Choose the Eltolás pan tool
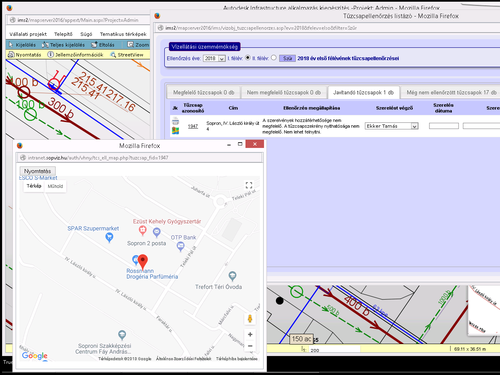500x375 pixels. point(103,45)
